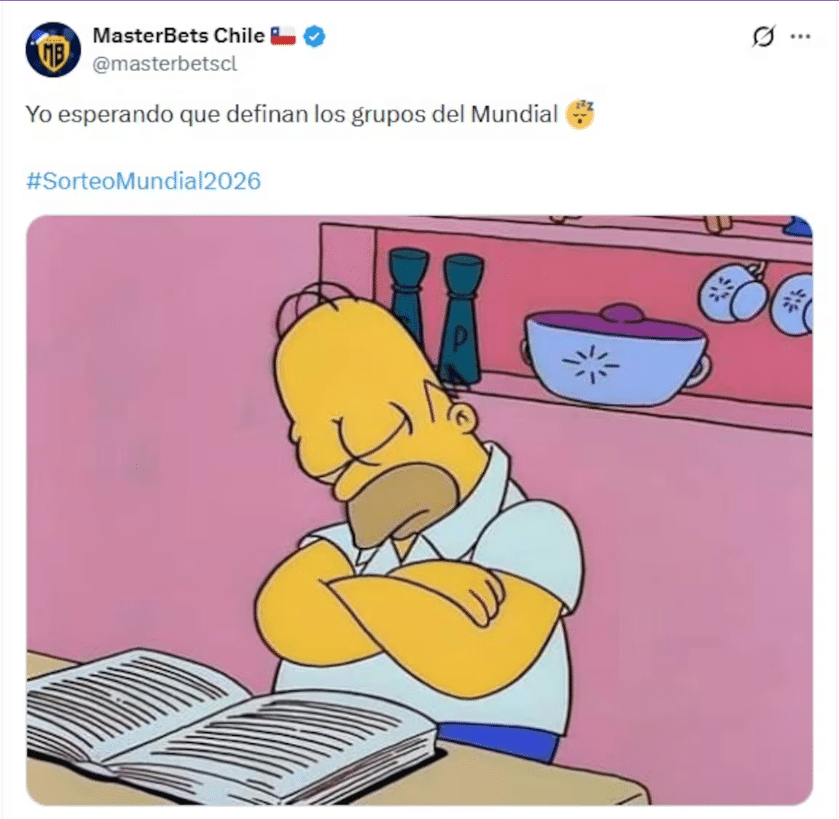This screenshot has width=839, height=819.
Task: Click the tweet text about grupos del Mundial
Action: pyautogui.click(x=292, y=114)
